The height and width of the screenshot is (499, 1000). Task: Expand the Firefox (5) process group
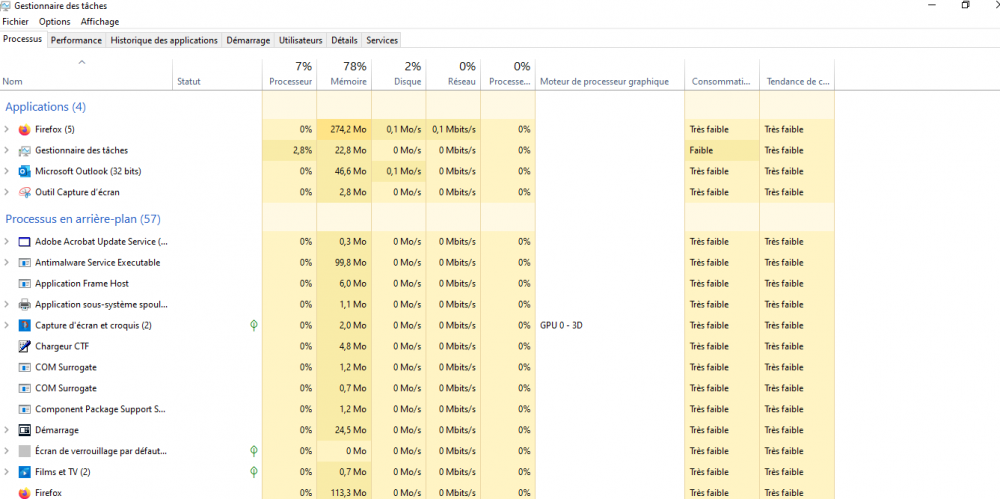[7, 130]
